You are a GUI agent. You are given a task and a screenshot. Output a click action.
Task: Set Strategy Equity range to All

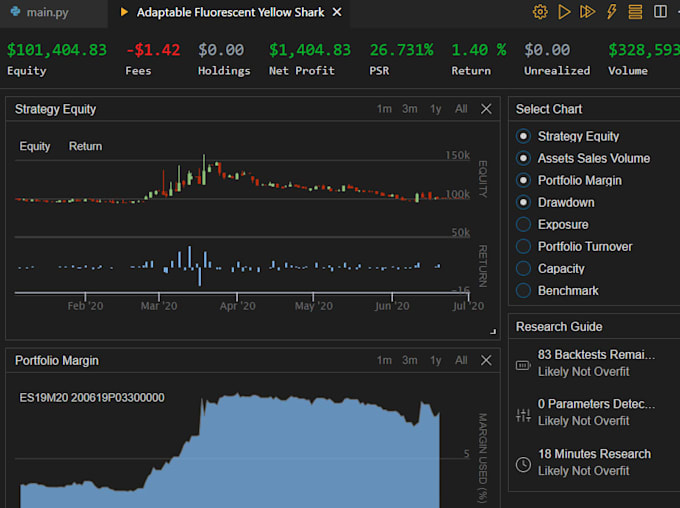[x=461, y=109]
